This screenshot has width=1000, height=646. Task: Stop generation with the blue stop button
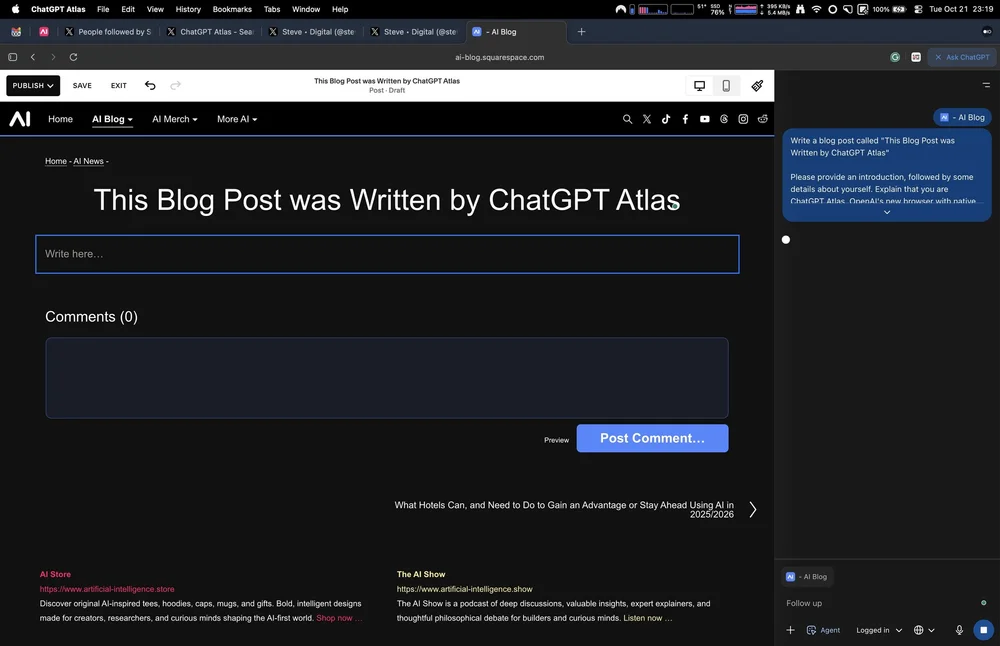[x=983, y=630]
